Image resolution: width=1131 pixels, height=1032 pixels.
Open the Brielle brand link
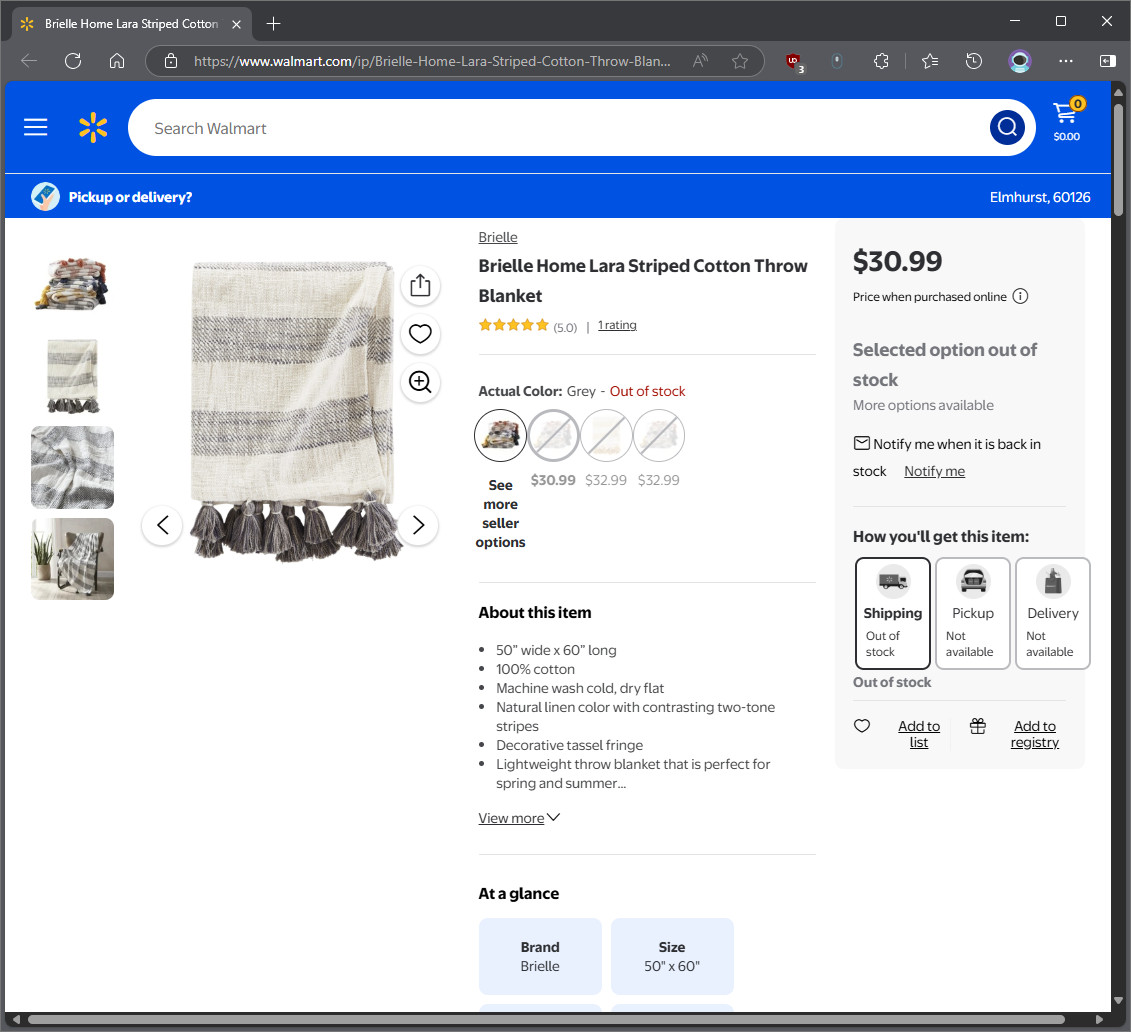(x=498, y=237)
